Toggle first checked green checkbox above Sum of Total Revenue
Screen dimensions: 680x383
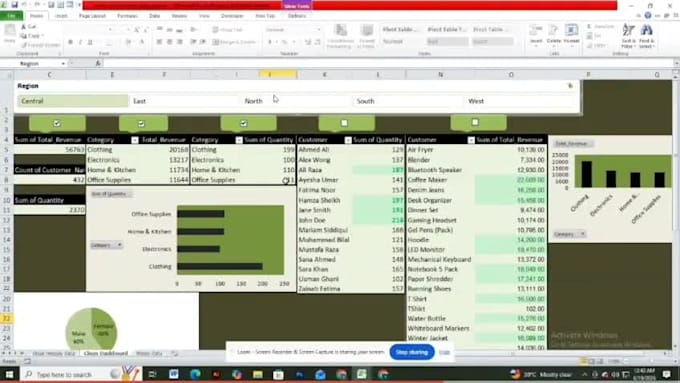coord(57,124)
